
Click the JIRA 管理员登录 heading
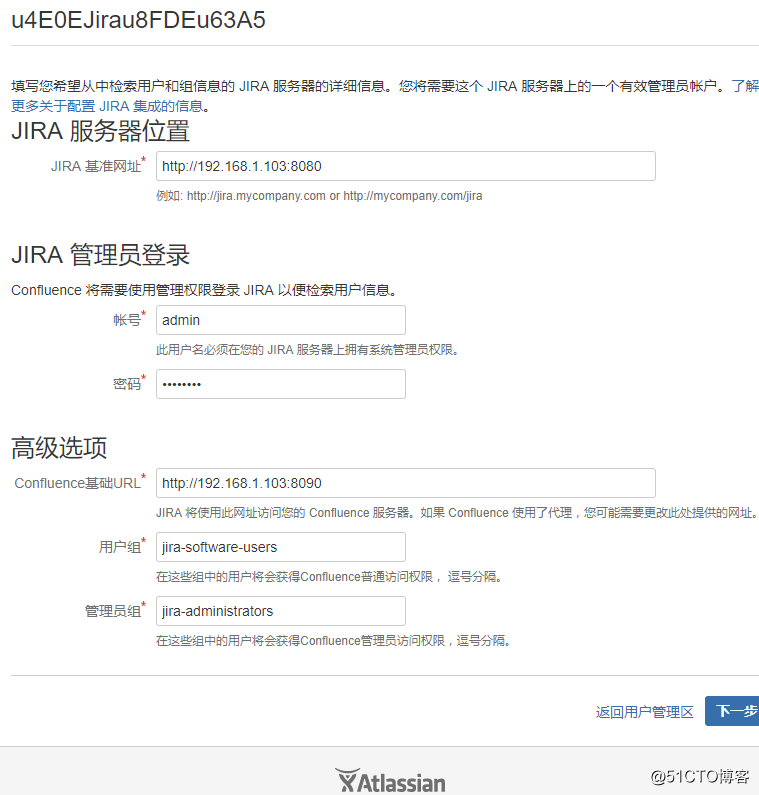click(x=100, y=255)
